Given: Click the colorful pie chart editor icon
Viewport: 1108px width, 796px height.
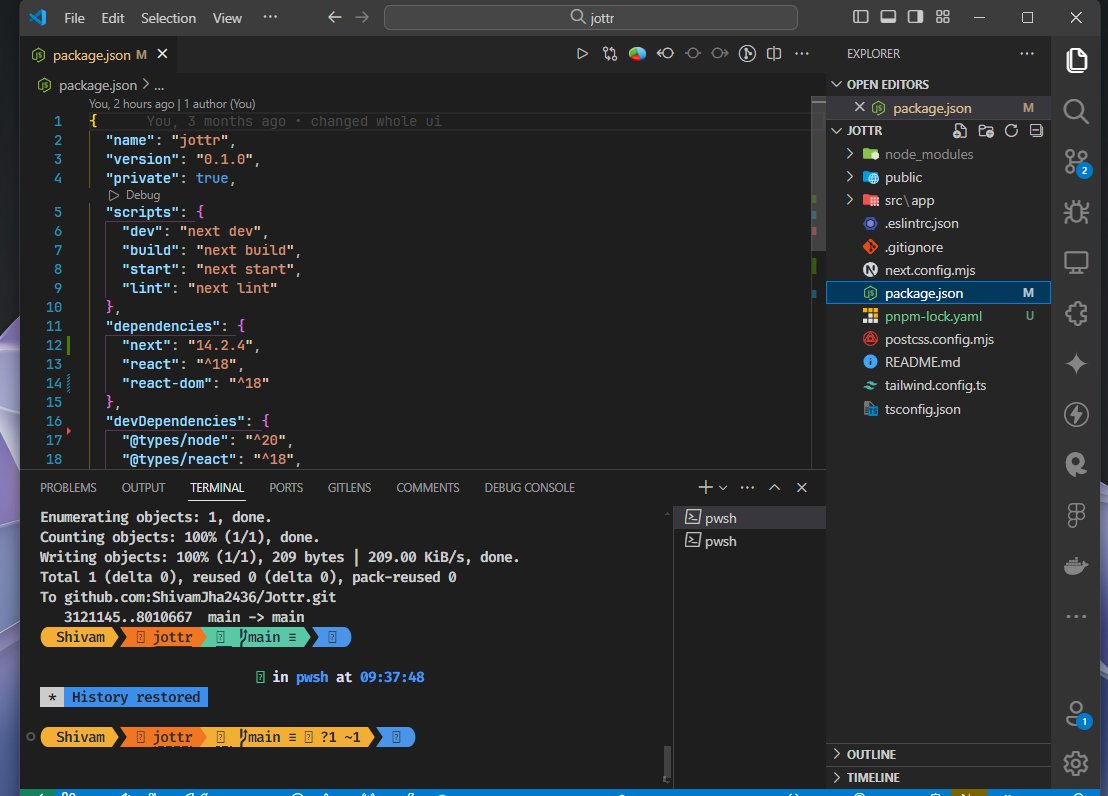Looking at the screenshot, I should [x=637, y=54].
